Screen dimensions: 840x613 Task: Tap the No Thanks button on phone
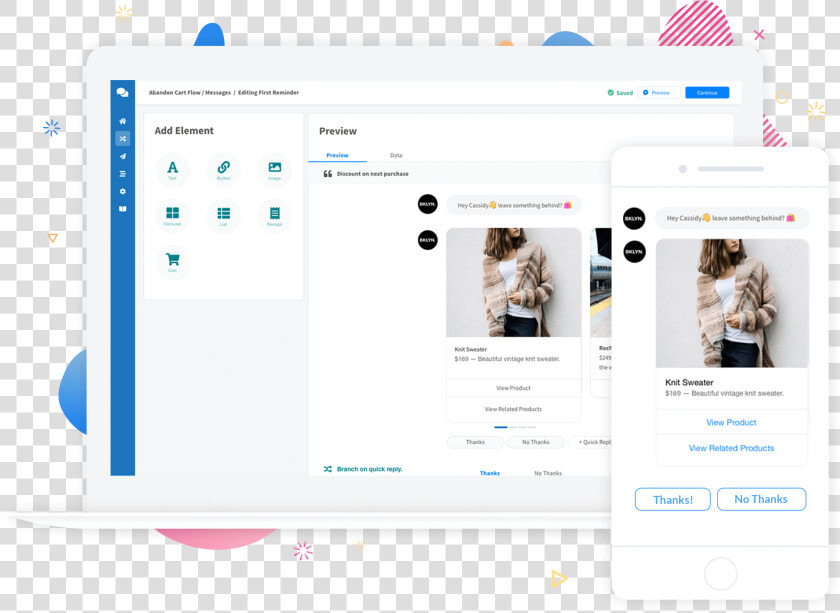tap(761, 499)
